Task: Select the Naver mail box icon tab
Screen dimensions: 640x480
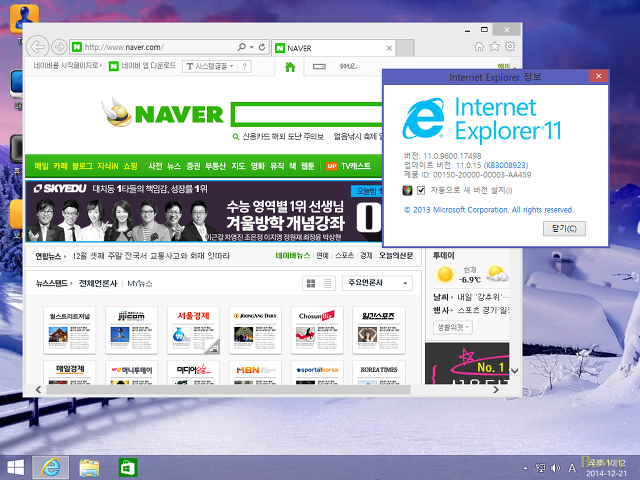Action: pos(319,67)
